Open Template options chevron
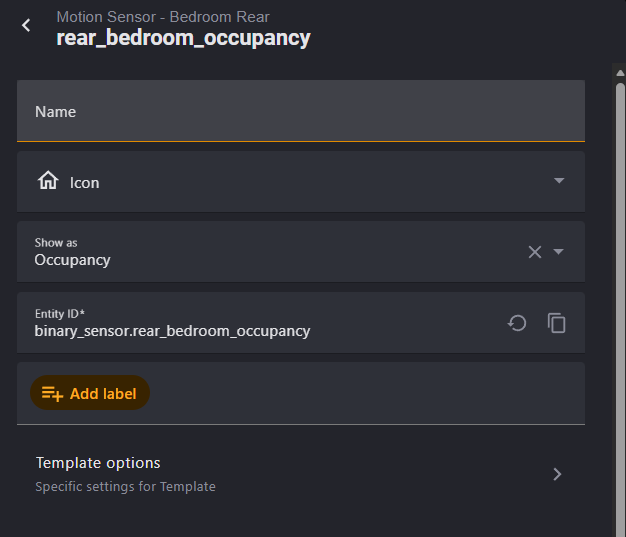Image resolution: width=626 pixels, height=537 pixels. click(557, 474)
